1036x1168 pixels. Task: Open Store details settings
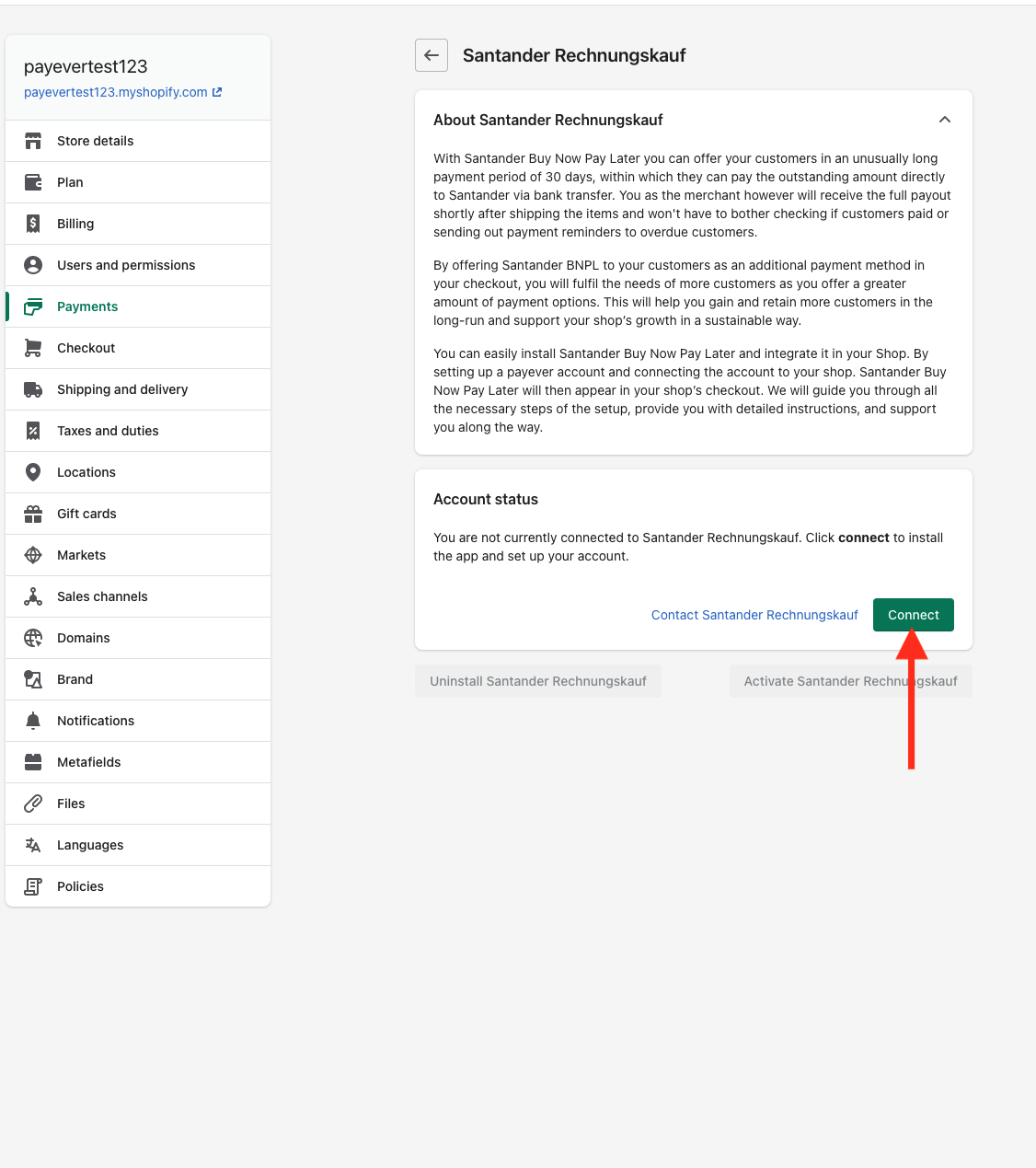(x=138, y=141)
